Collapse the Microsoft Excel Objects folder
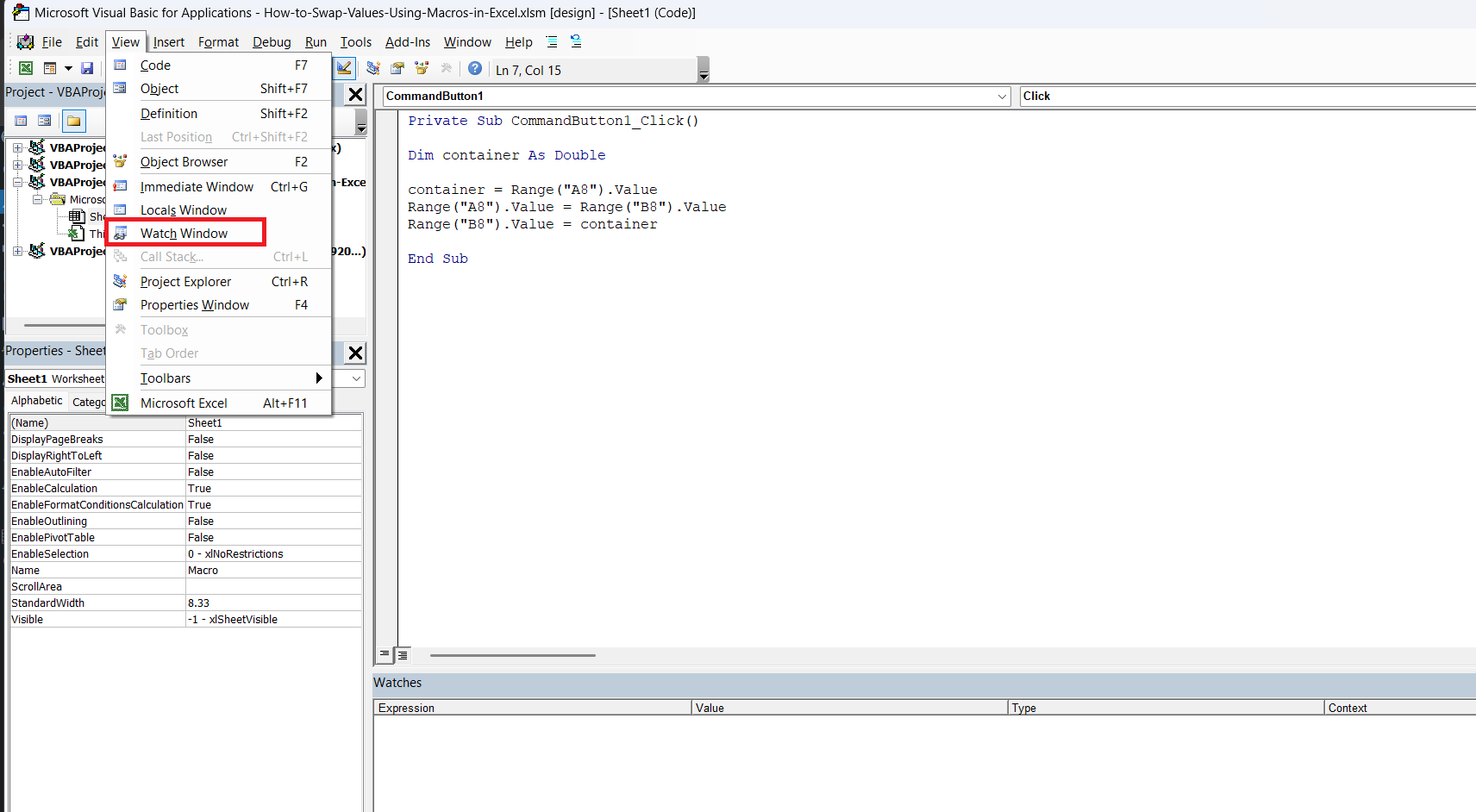Image resolution: width=1476 pixels, height=812 pixels. point(38,199)
